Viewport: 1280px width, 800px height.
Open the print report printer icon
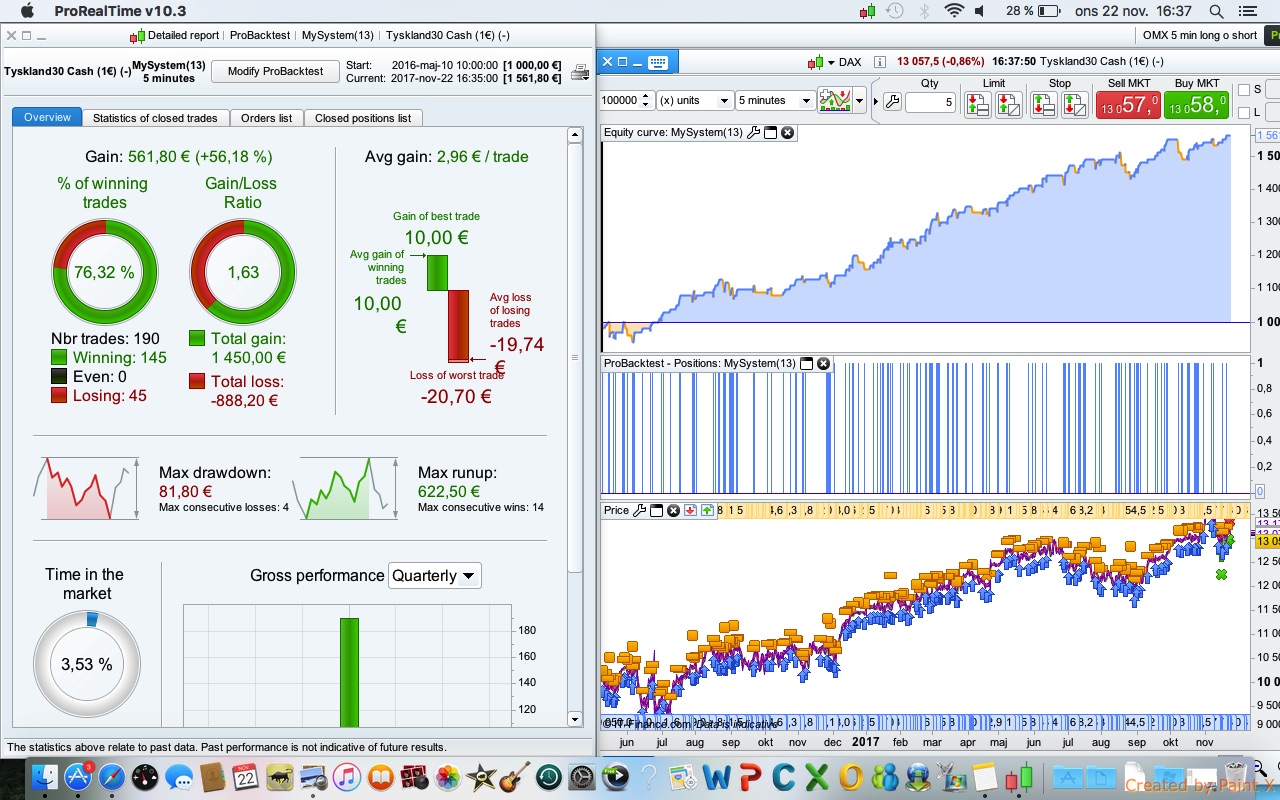pyautogui.click(x=580, y=72)
